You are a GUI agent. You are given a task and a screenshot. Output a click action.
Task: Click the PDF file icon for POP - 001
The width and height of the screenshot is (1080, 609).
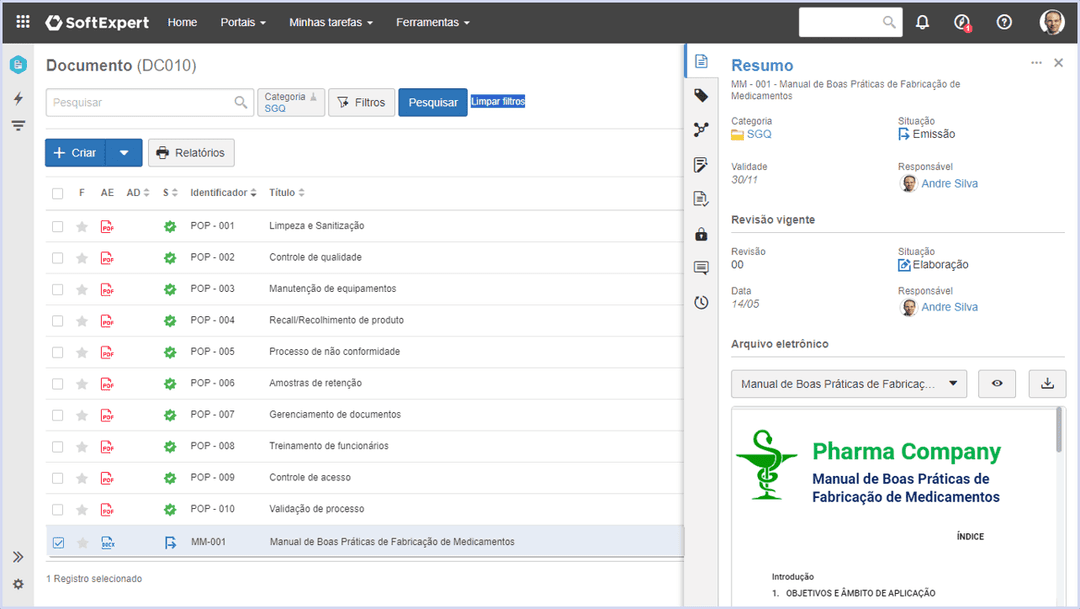click(107, 227)
